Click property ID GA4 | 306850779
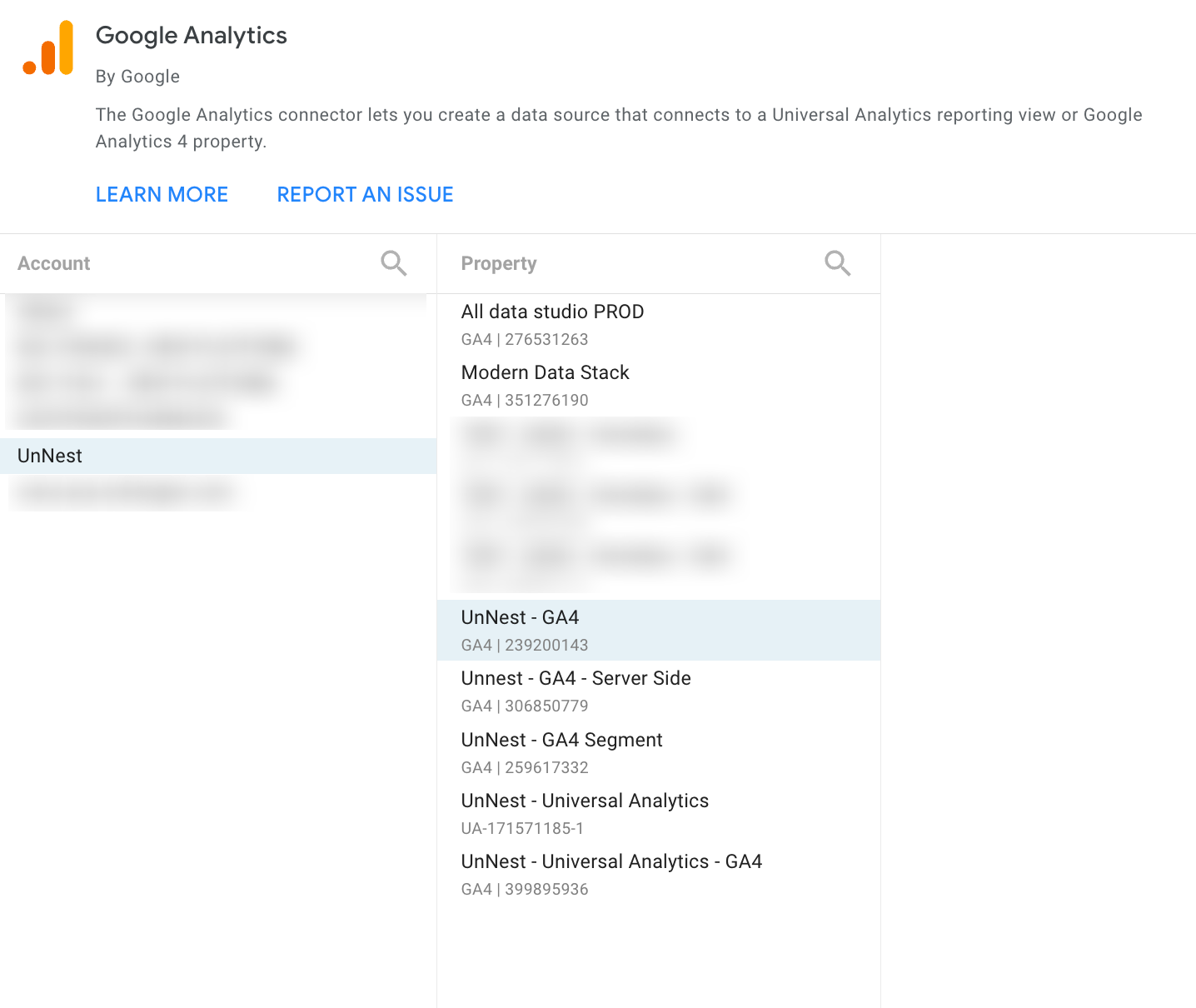Image resolution: width=1196 pixels, height=1008 pixels. [525, 706]
